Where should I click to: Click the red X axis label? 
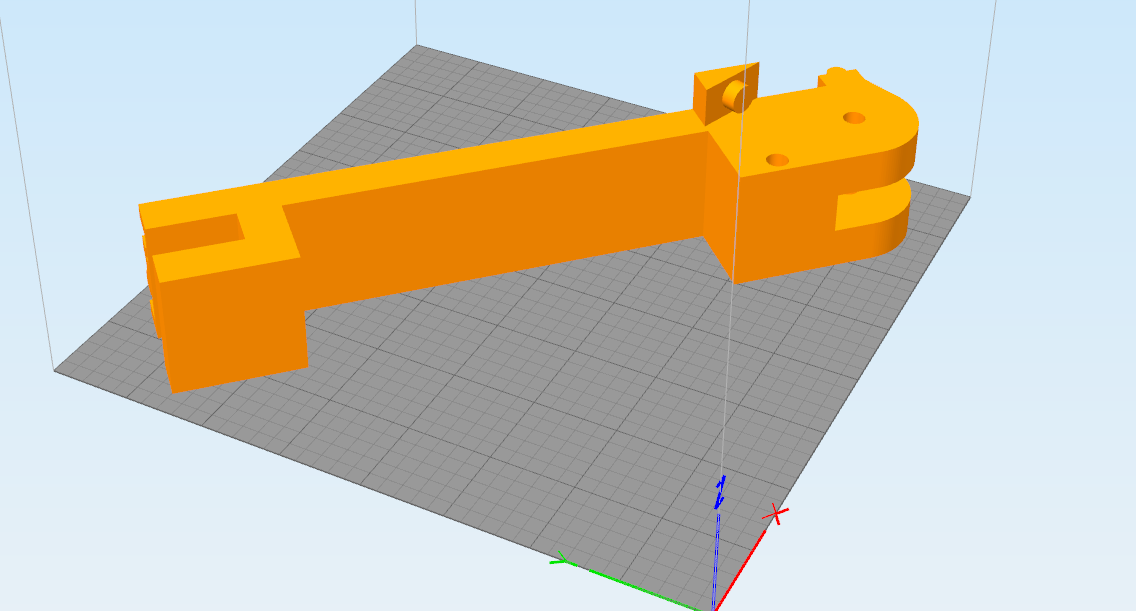coord(775,514)
